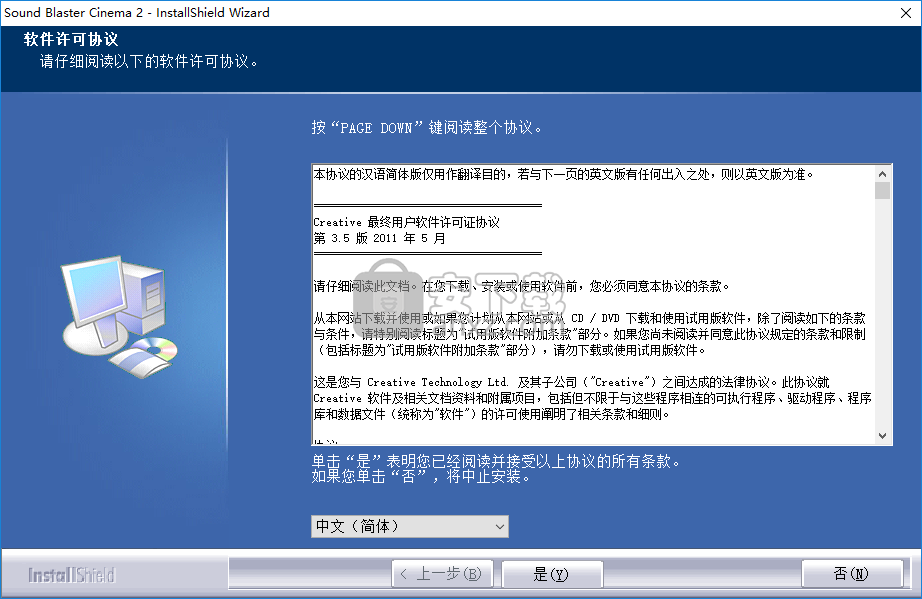This screenshot has height=599, width=922.
Task: Click the paragraph starting 请仔细阅读此文档
Action: pos(521,286)
